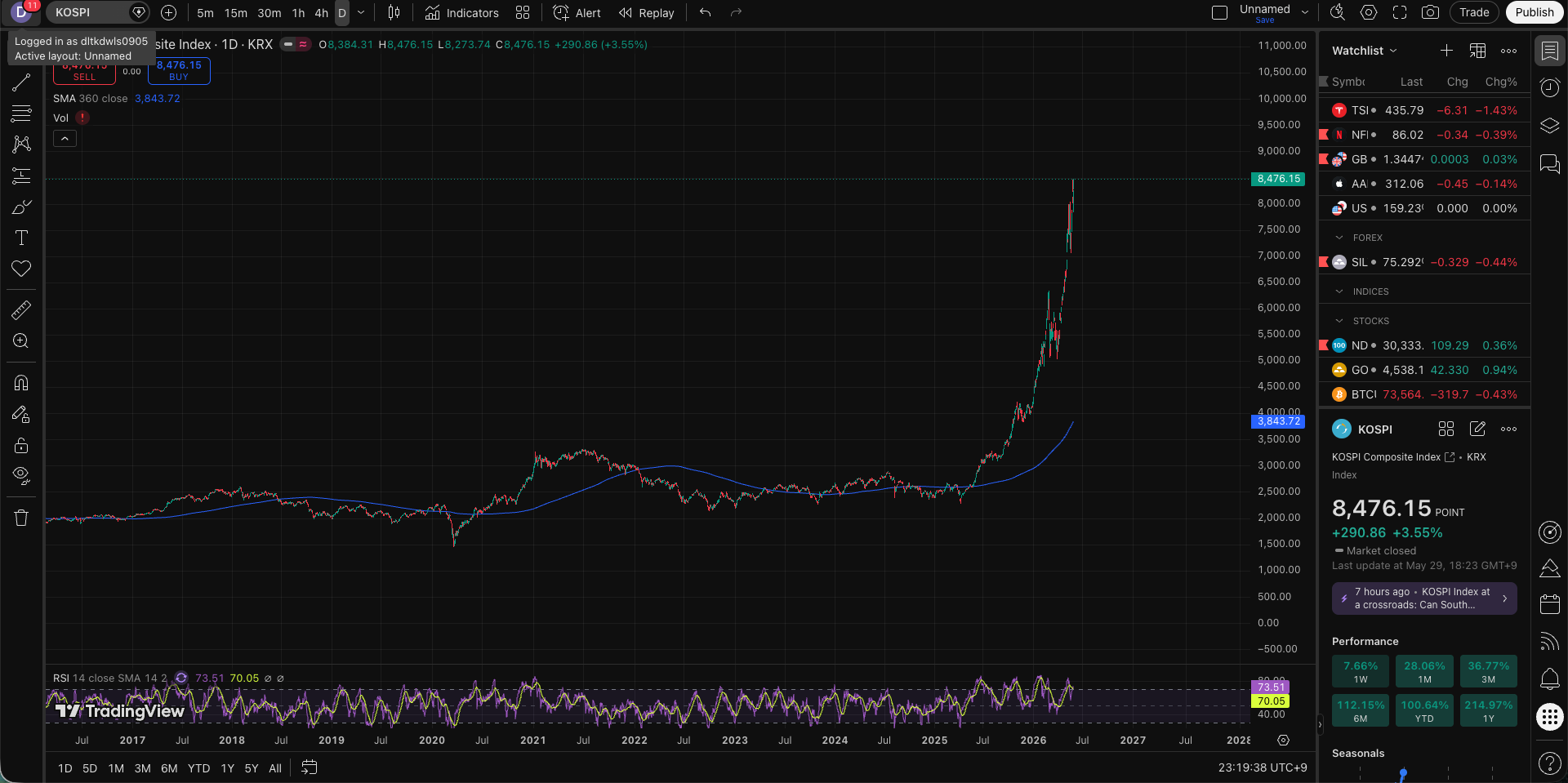Select the 5m timeframe
The width and height of the screenshot is (1568, 783).
(x=205, y=12)
